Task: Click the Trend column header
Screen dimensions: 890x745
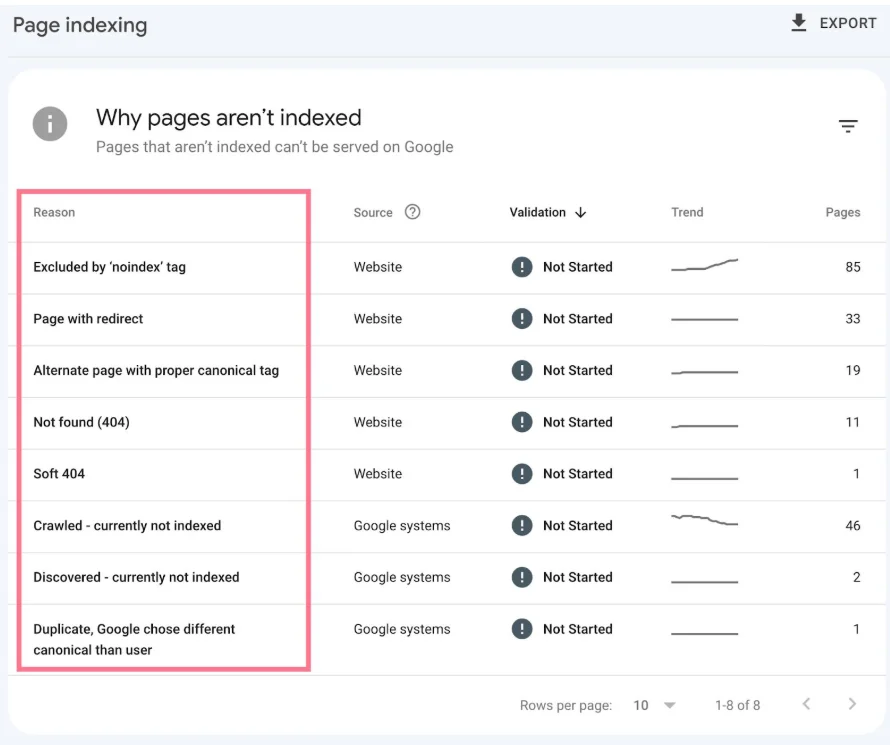Action: click(687, 212)
